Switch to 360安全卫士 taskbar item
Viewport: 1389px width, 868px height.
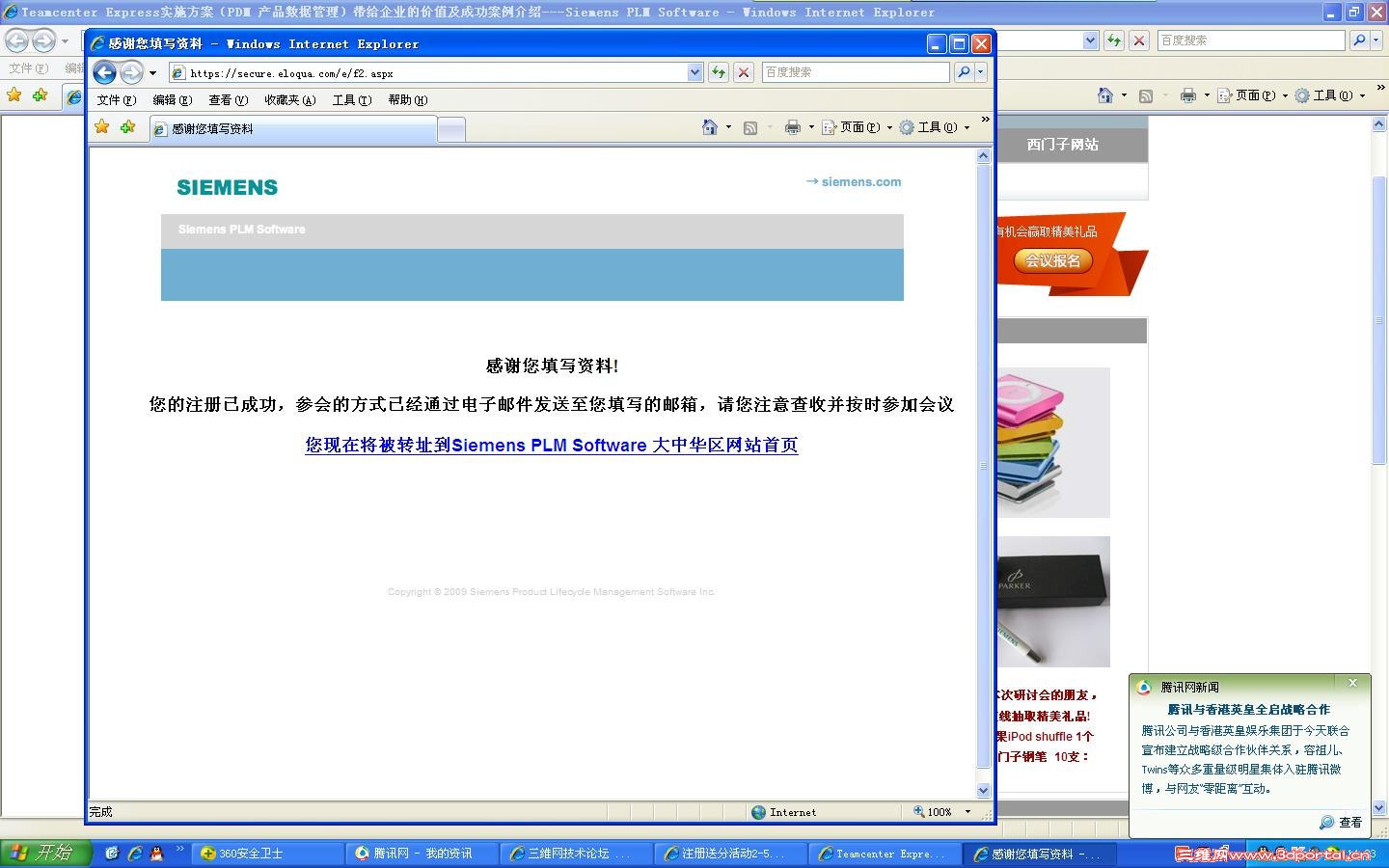(x=268, y=854)
